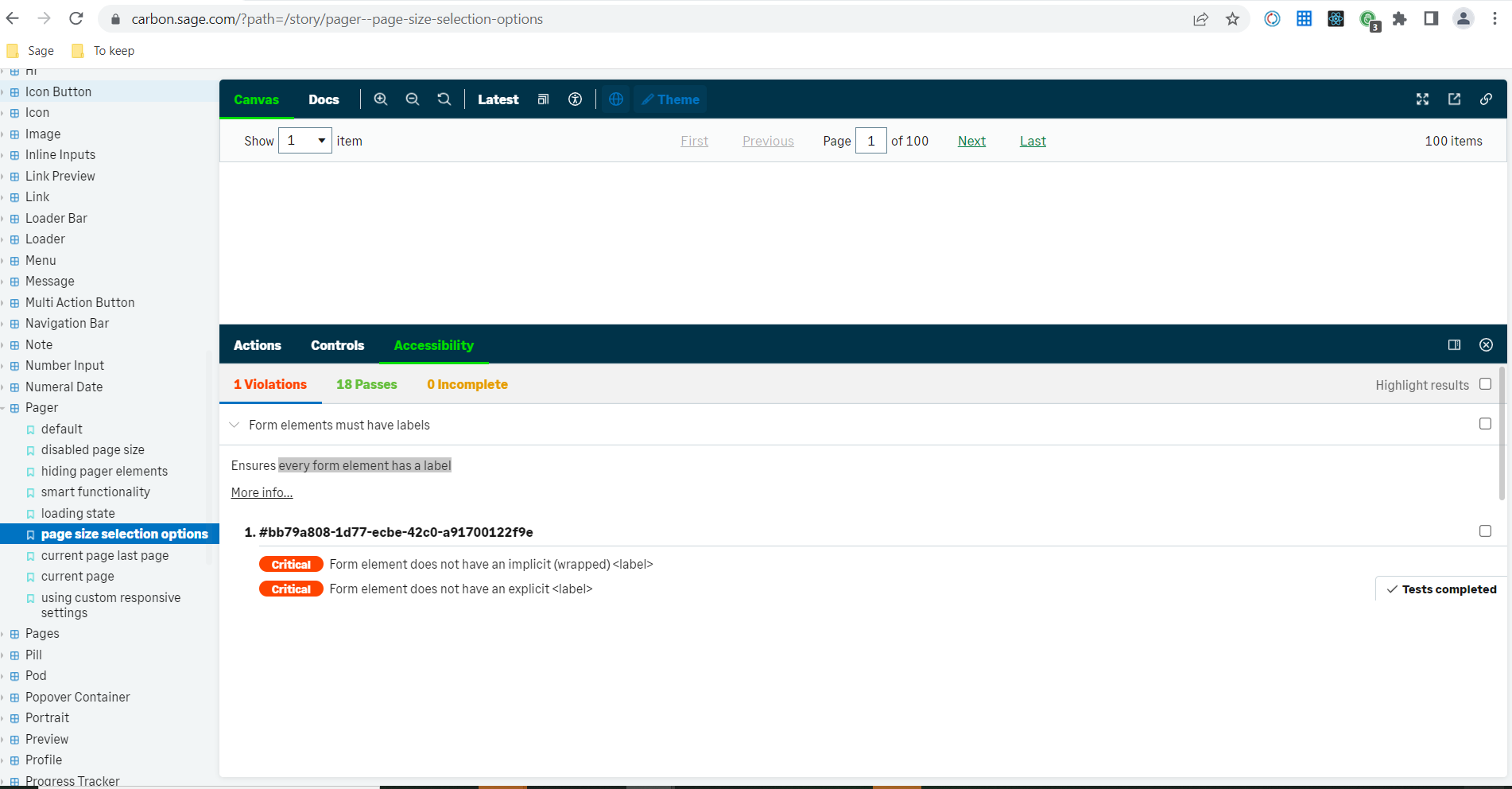1512x789 pixels.
Task: Open the Sage bookmarks folder
Action: [30, 51]
